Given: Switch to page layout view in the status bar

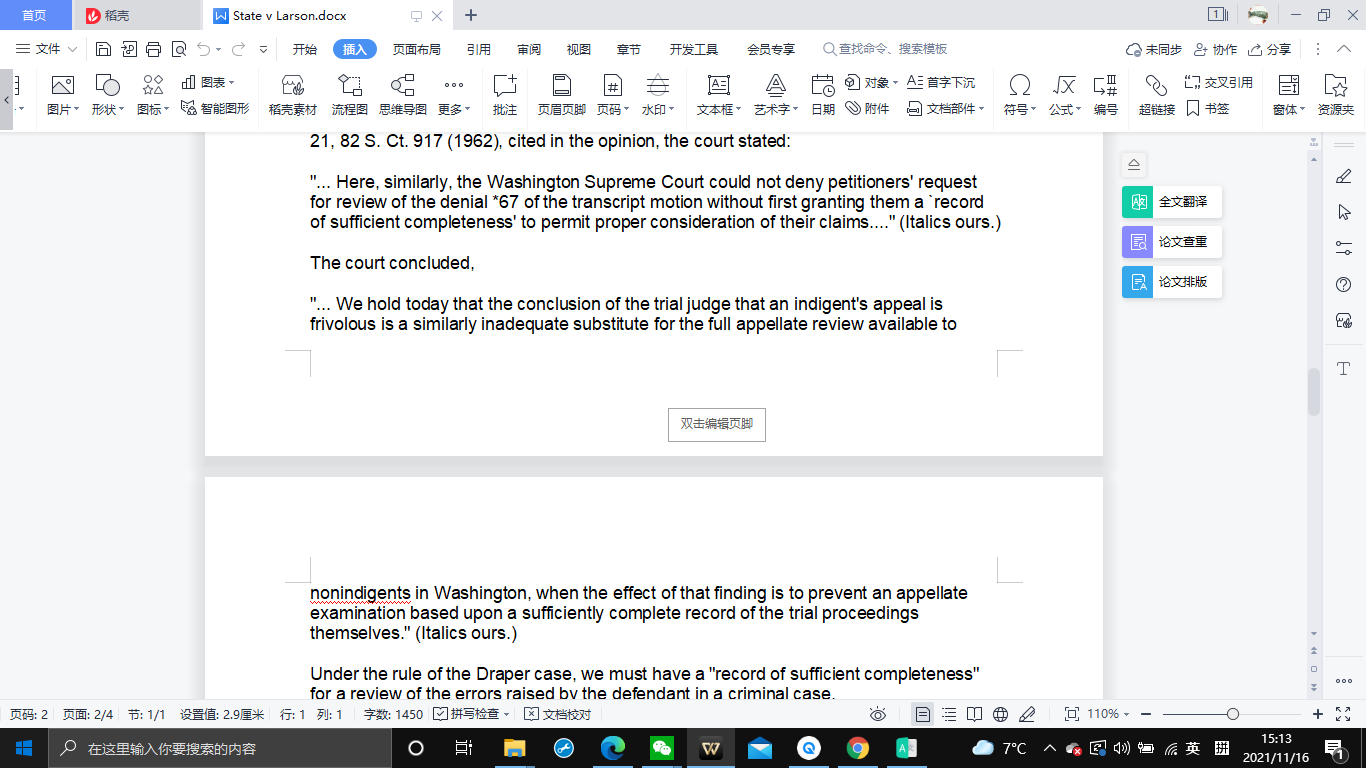Looking at the screenshot, I should (x=923, y=714).
